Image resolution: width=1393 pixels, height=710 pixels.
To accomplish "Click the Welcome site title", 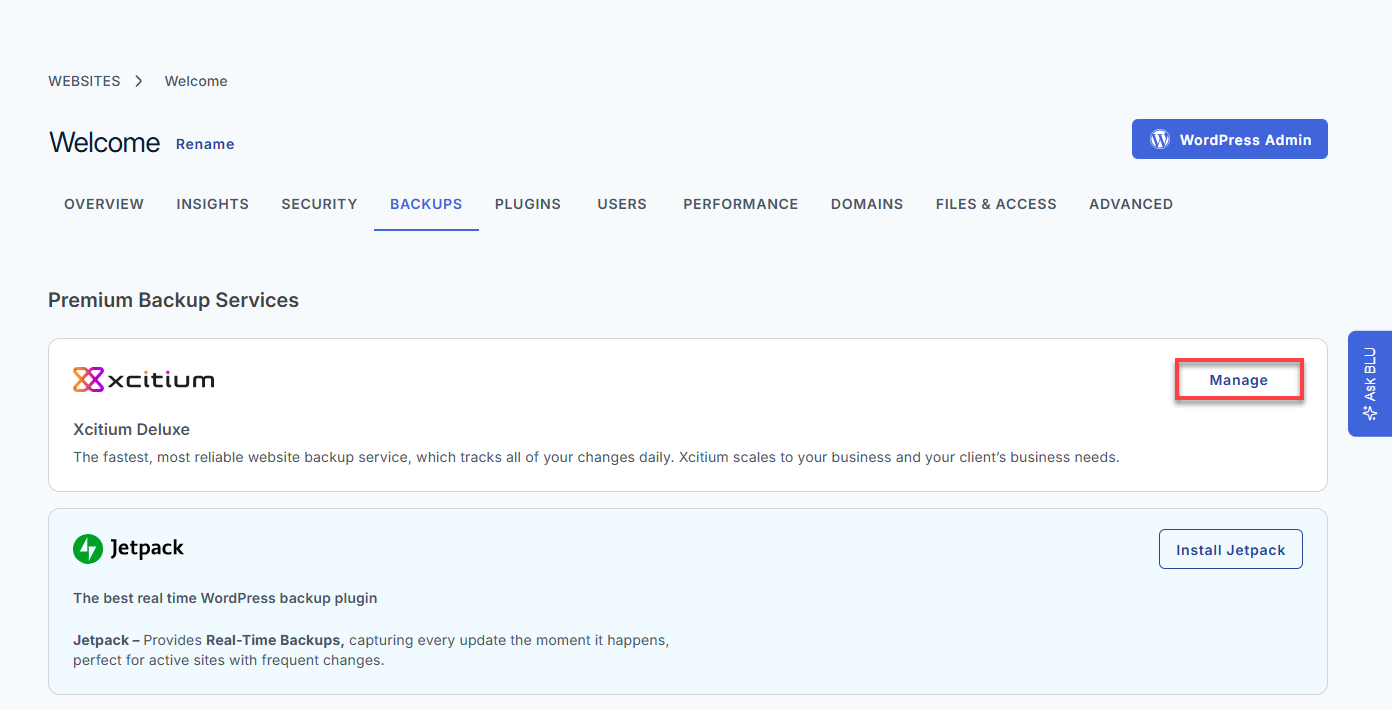I will (105, 142).
